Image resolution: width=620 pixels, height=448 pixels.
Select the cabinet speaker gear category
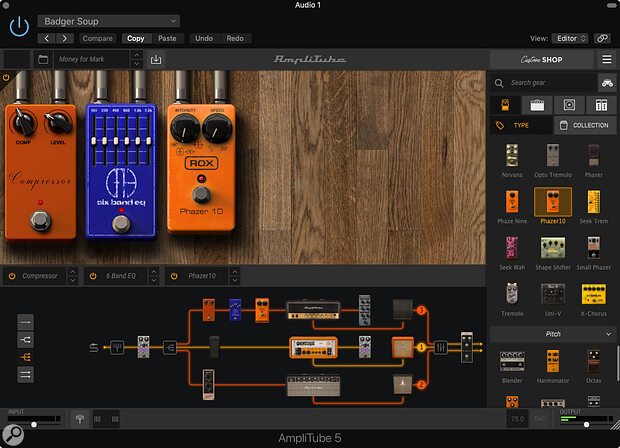click(x=569, y=105)
